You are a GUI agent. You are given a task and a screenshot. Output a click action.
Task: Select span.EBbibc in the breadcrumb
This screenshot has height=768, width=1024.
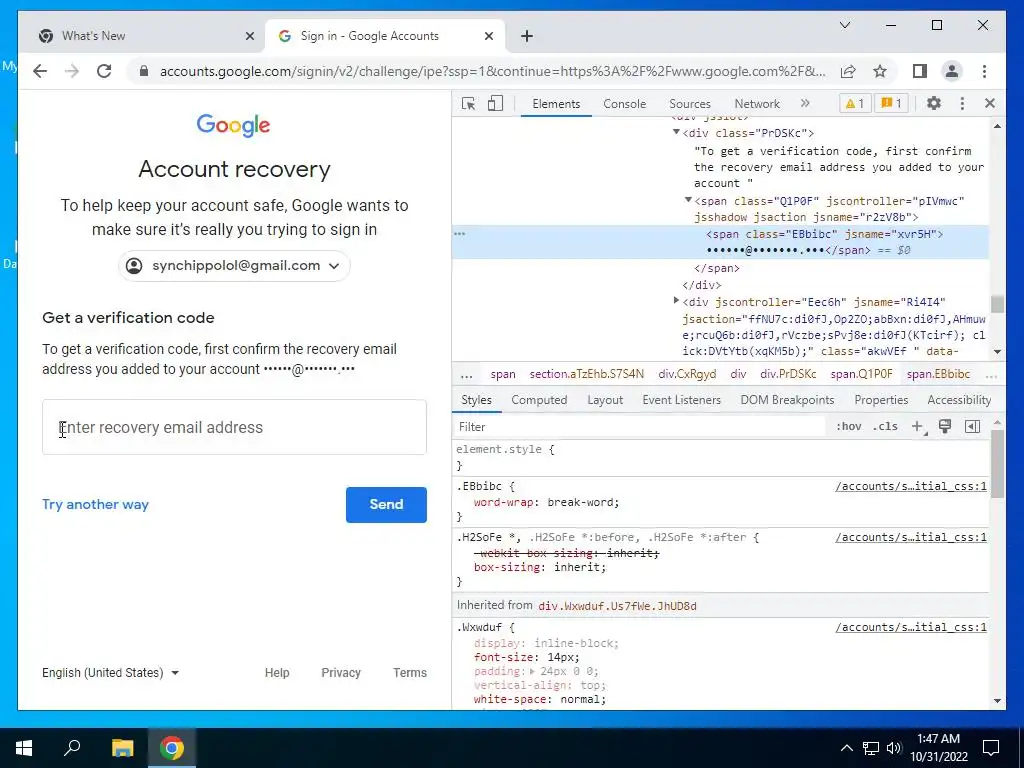[938, 374]
